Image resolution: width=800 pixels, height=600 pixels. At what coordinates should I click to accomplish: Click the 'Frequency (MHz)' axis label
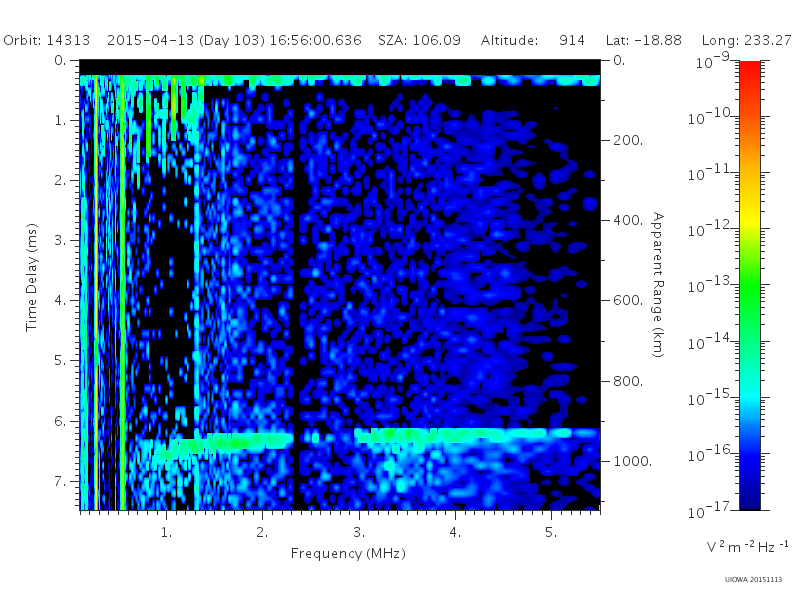point(348,554)
